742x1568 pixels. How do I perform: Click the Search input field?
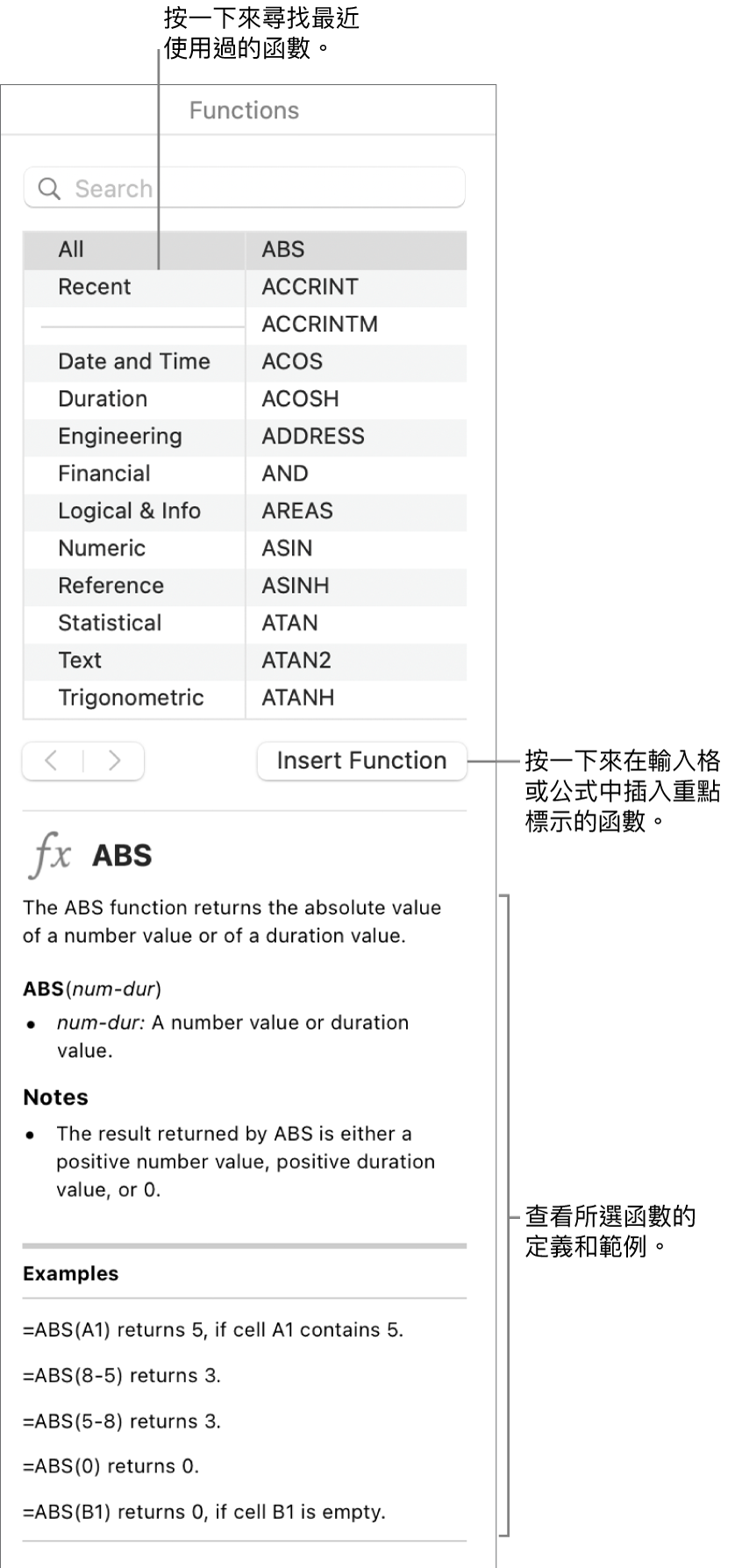246,188
